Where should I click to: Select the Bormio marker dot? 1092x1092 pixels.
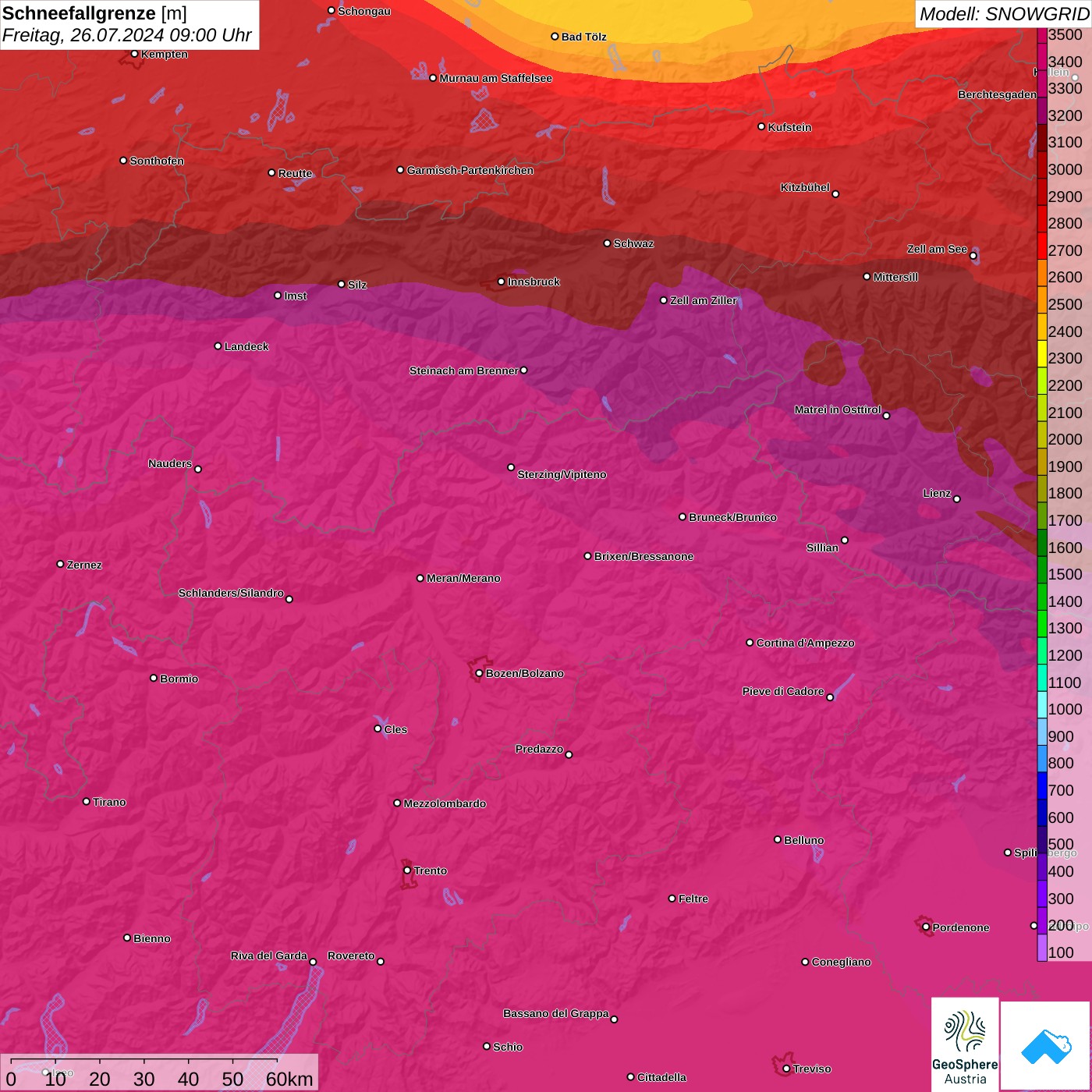pos(154,678)
